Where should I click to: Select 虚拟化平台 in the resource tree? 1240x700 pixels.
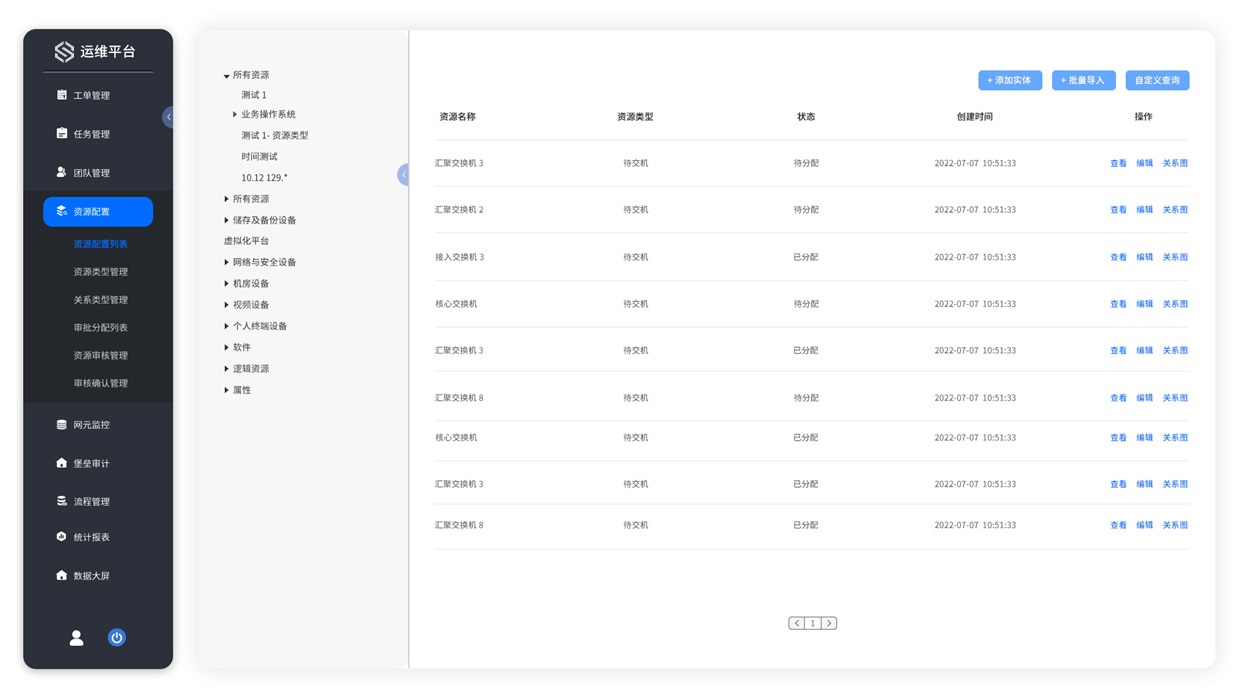tap(246, 241)
